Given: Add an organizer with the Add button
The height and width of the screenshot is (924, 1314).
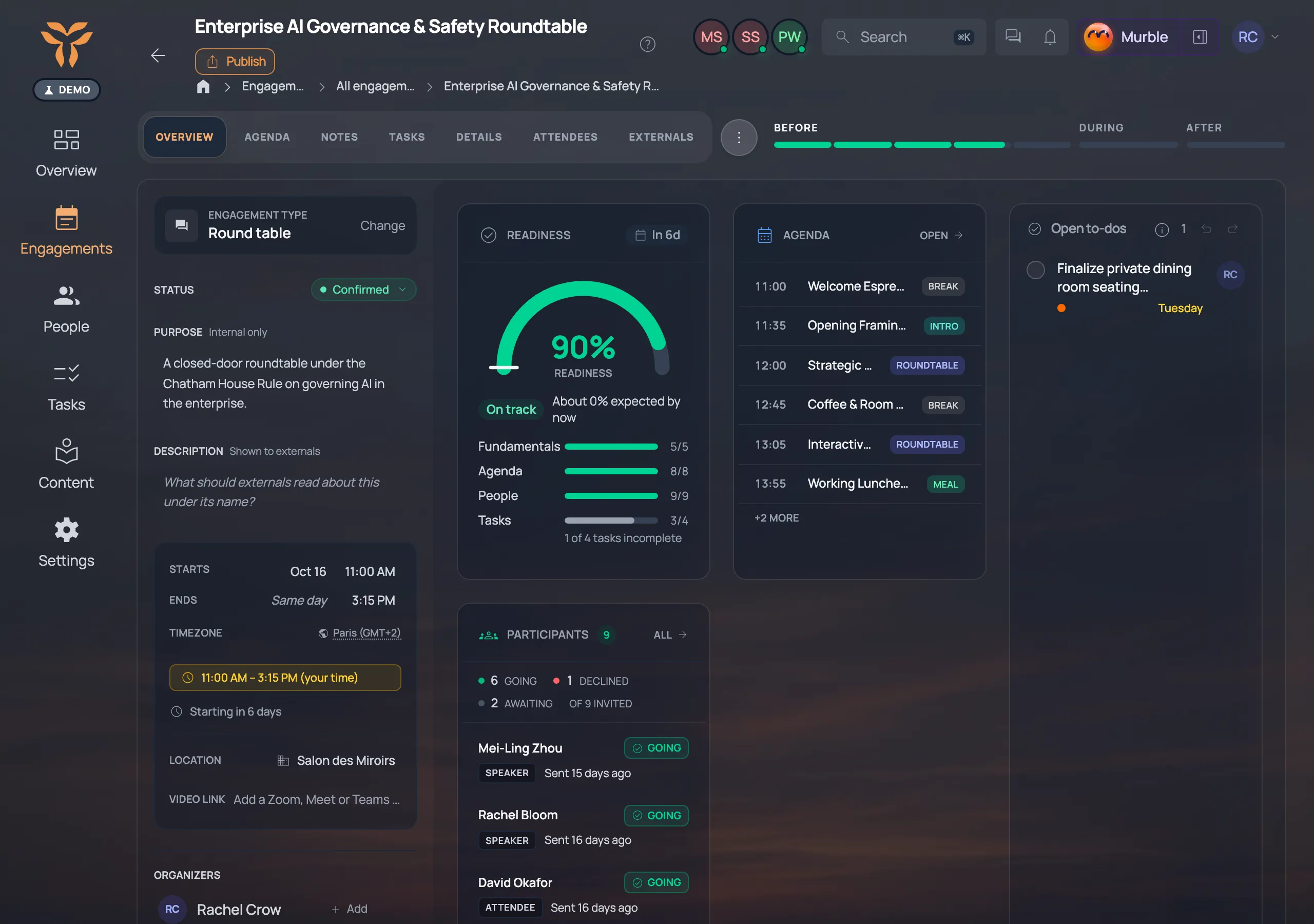Looking at the screenshot, I should tap(349, 909).
